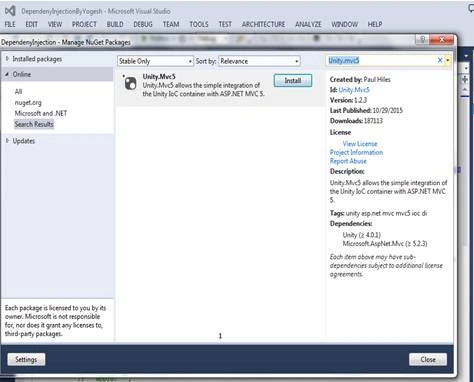The image size is (474, 382).
Task: Open the PROJECT menu
Action: (x=84, y=24)
